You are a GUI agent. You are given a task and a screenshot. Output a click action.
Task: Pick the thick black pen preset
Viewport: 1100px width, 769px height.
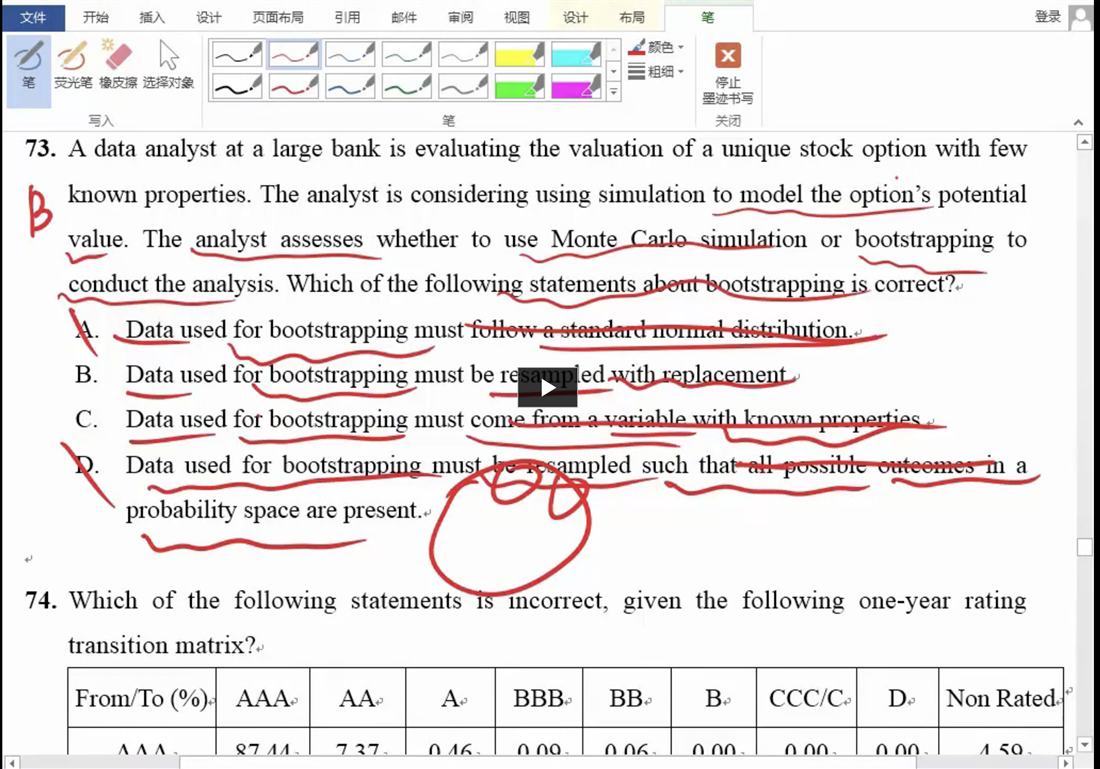click(237, 86)
